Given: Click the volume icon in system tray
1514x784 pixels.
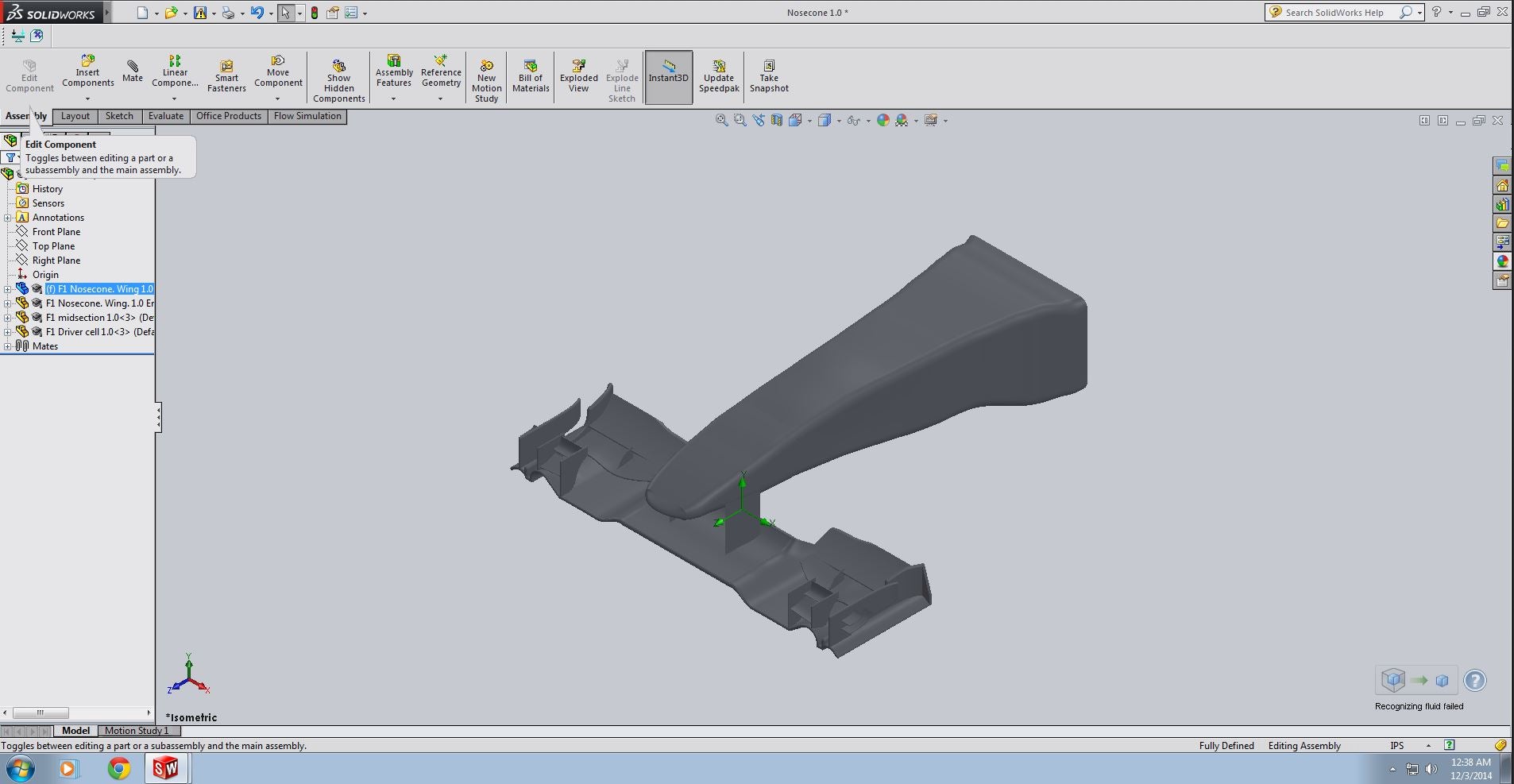Looking at the screenshot, I should coord(1431,769).
